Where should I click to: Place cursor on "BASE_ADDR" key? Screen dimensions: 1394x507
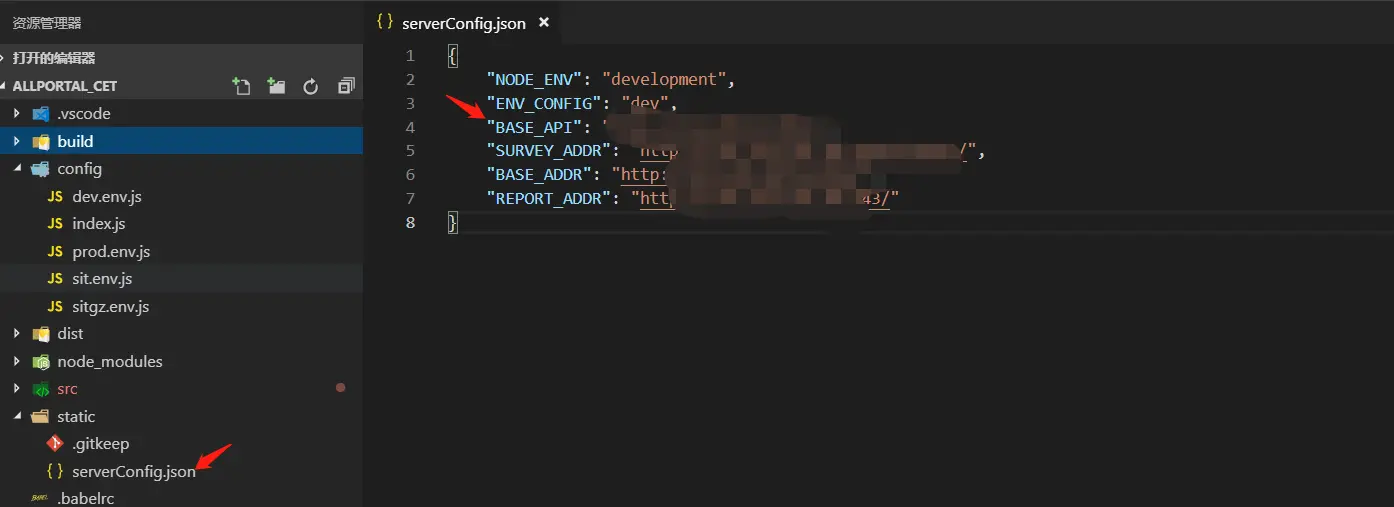click(538, 175)
